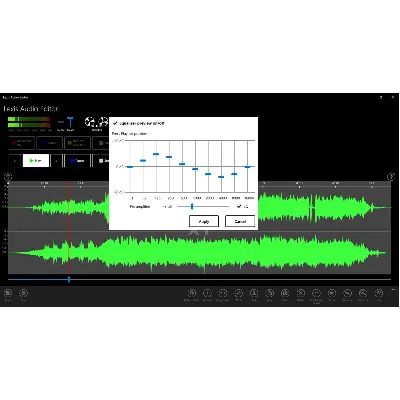Click the small button right of Play
This screenshot has height=400, width=400.
pyautogui.click(x=57, y=161)
